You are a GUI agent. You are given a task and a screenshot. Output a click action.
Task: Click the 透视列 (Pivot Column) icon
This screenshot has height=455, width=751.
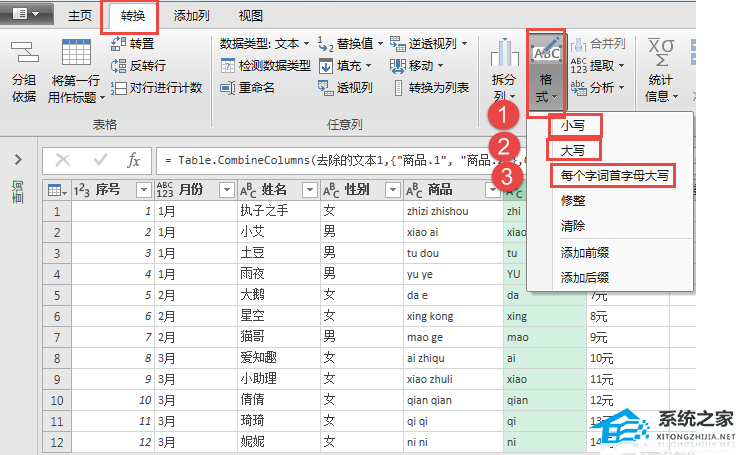[x=326, y=87]
